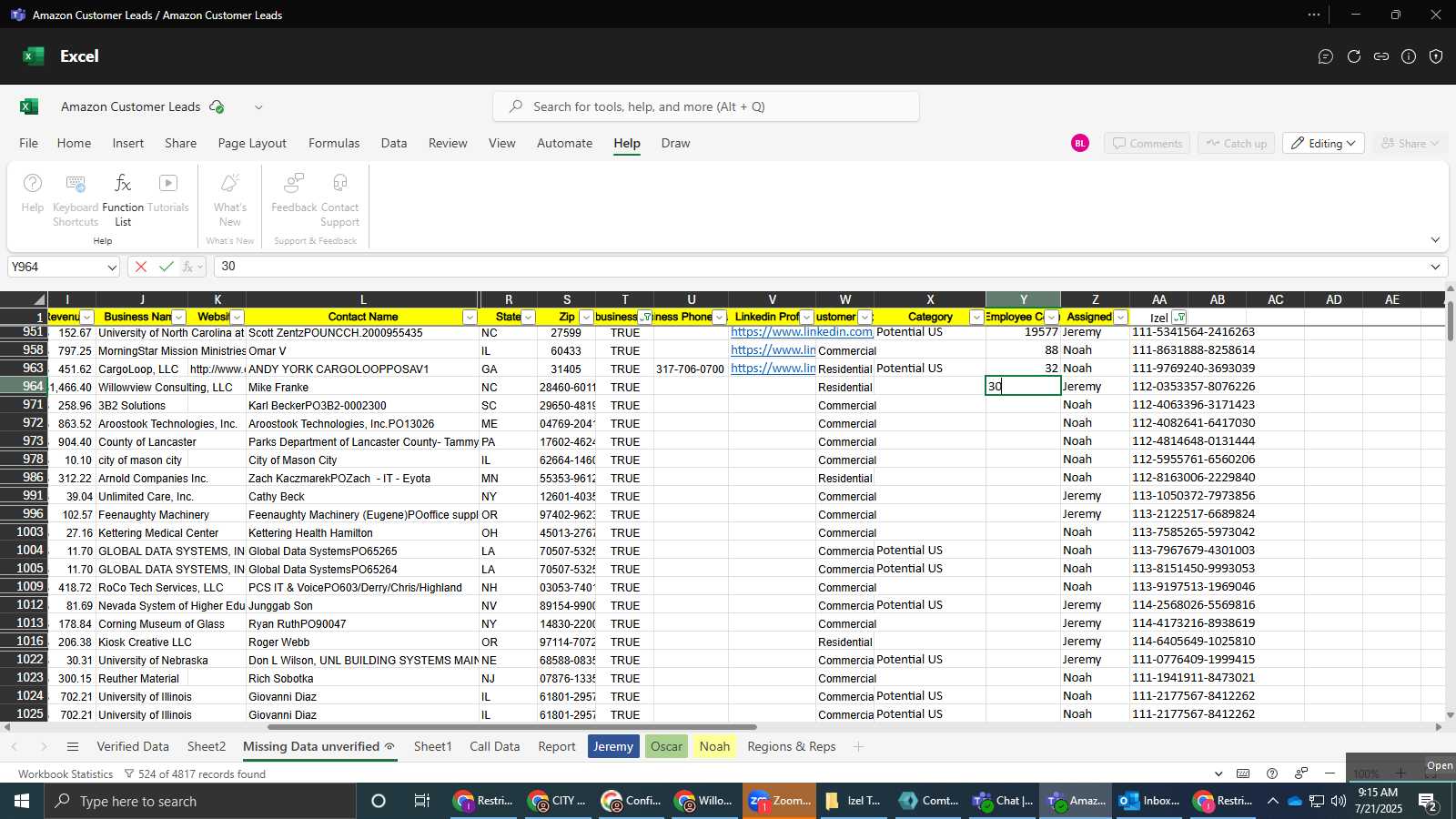Image resolution: width=1456 pixels, height=819 pixels.
Task: Switch to the Home ribbon tab
Action: [x=74, y=143]
